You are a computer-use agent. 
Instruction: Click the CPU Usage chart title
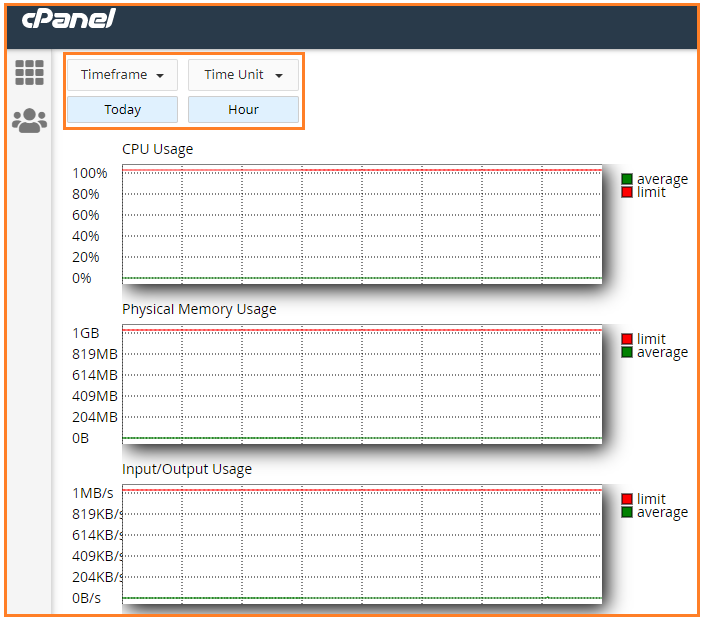click(x=158, y=149)
